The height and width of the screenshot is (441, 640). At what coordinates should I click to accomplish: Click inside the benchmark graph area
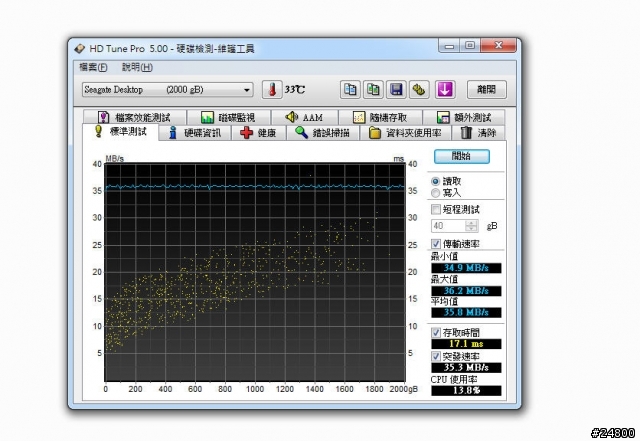pyautogui.click(x=255, y=272)
